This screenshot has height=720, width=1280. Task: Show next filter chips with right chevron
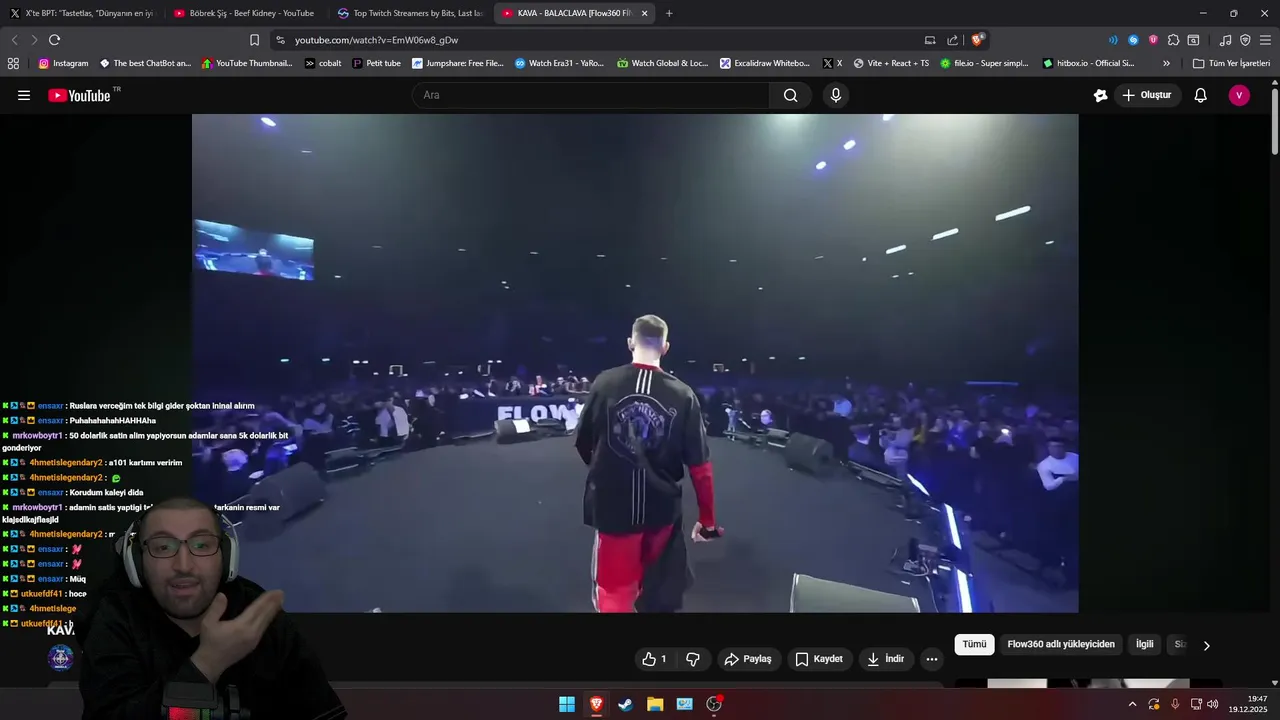1206,645
